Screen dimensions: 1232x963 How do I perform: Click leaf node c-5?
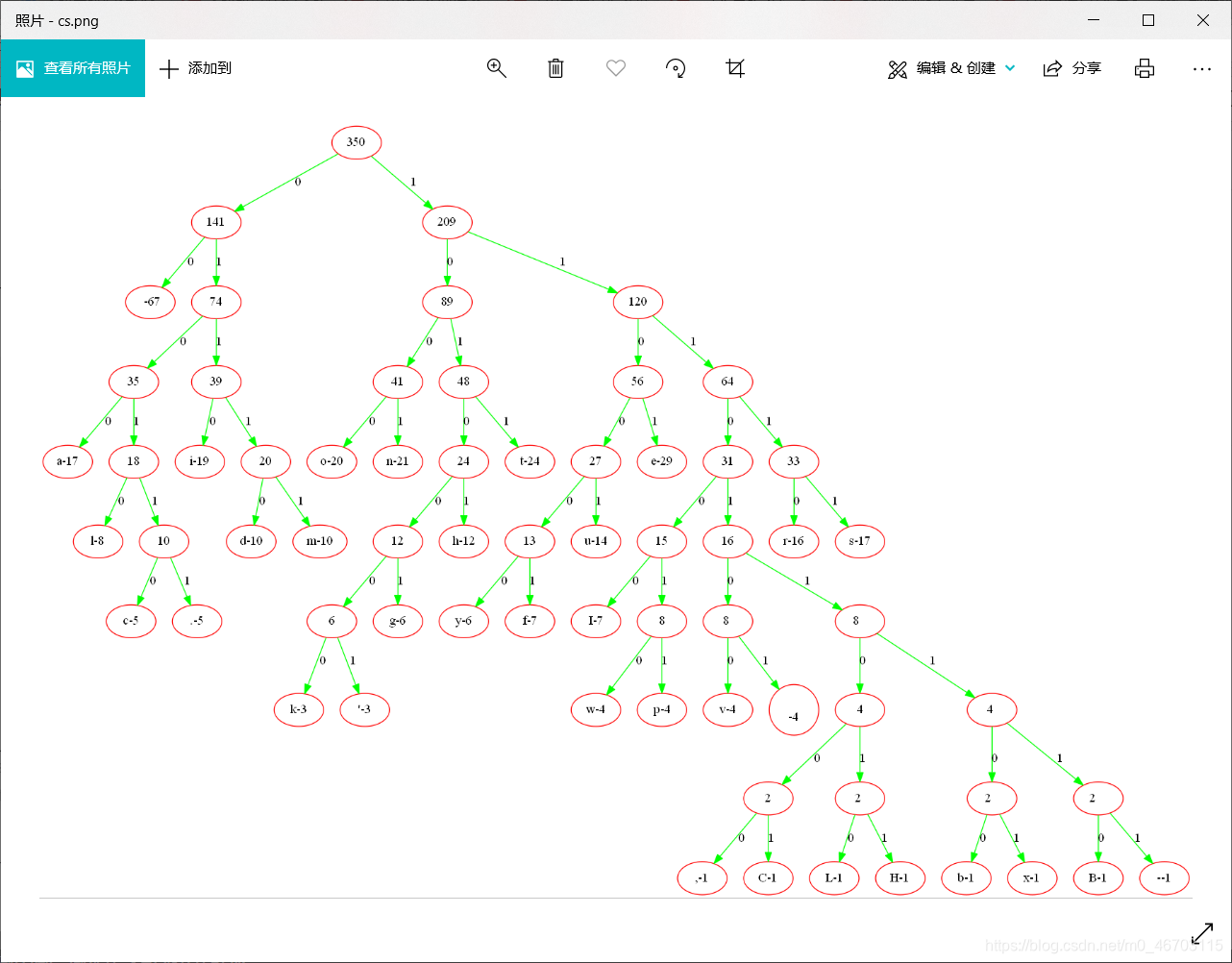click(x=131, y=621)
